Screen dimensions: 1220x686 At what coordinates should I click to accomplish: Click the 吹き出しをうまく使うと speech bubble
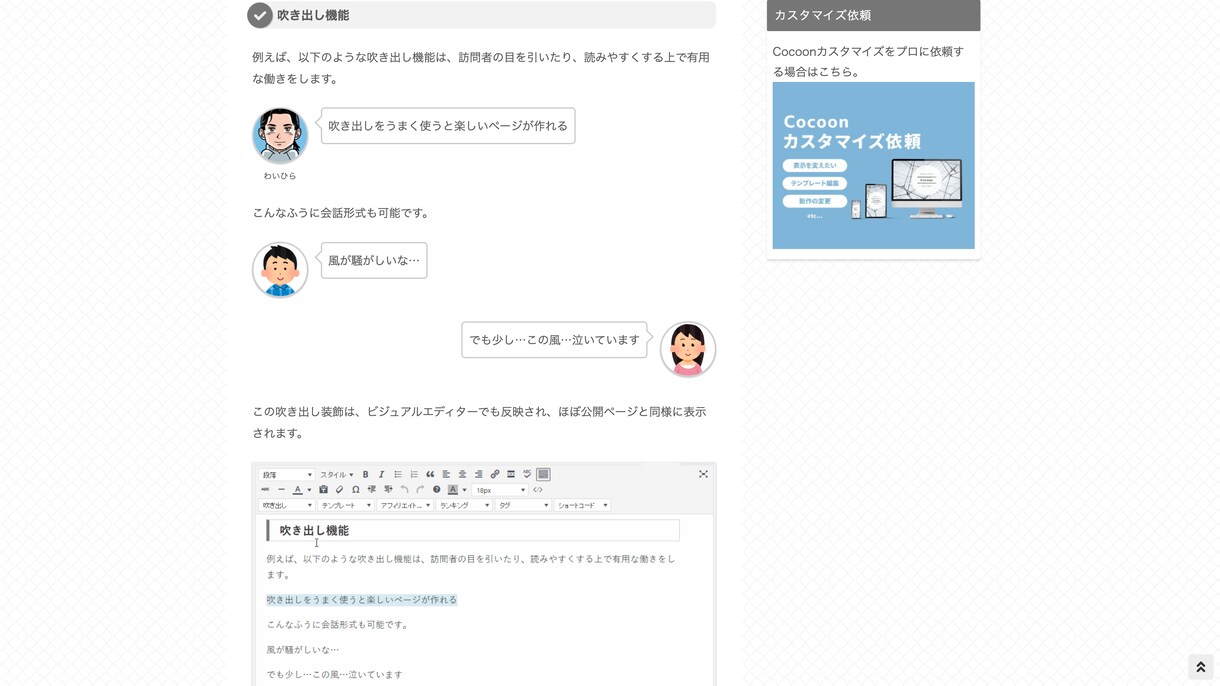(448, 126)
